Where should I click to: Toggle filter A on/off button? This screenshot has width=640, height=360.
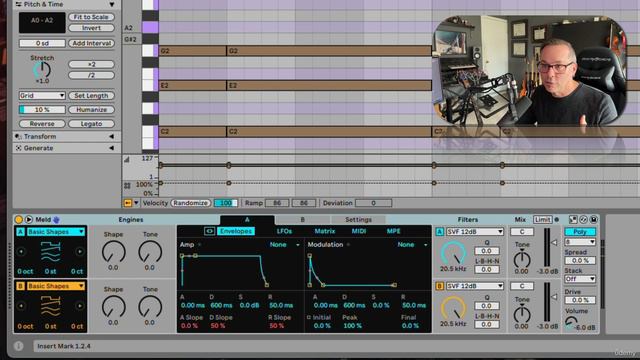coord(440,232)
